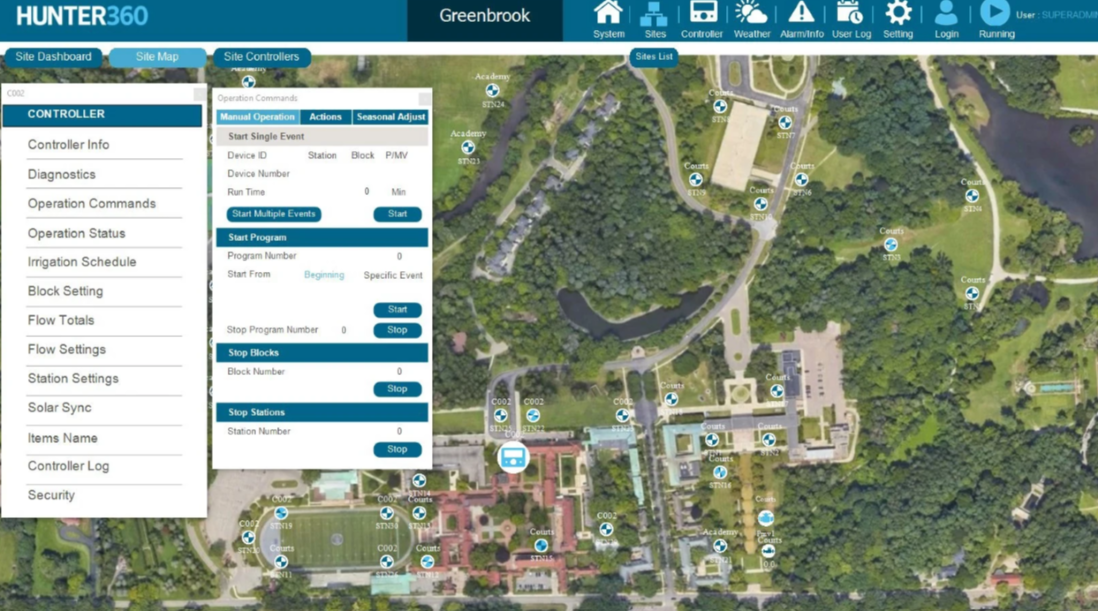Image resolution: width=1098 pixels, height=611 pixels.
Task: Select the STN15 Courts station marker
Action: (x=541, y=545)
